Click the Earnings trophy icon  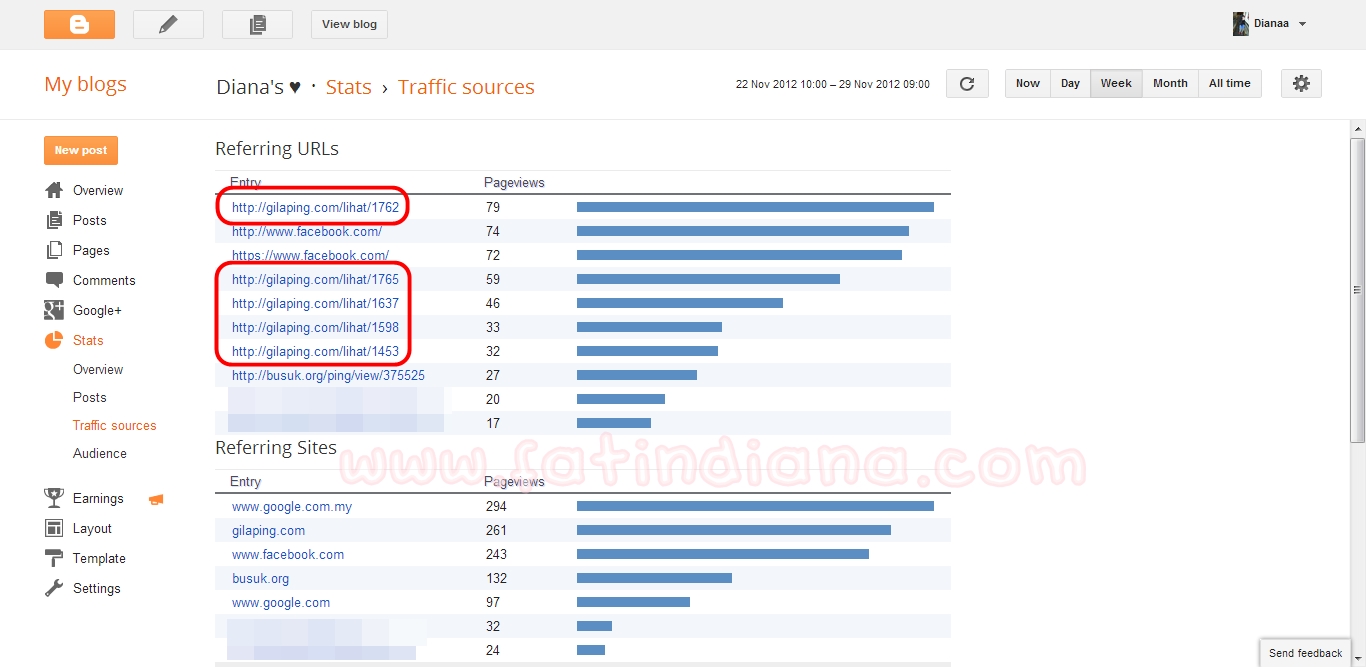tap(54, 498)
